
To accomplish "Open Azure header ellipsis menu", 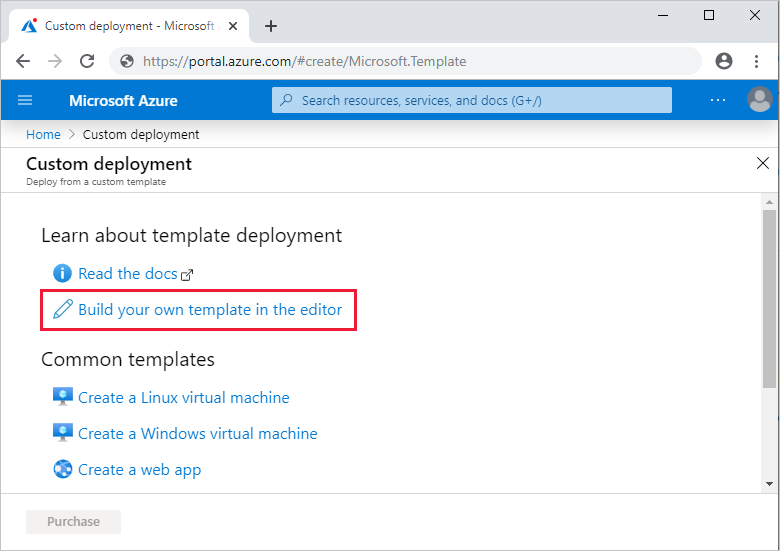I will click(x=718, y=100).
